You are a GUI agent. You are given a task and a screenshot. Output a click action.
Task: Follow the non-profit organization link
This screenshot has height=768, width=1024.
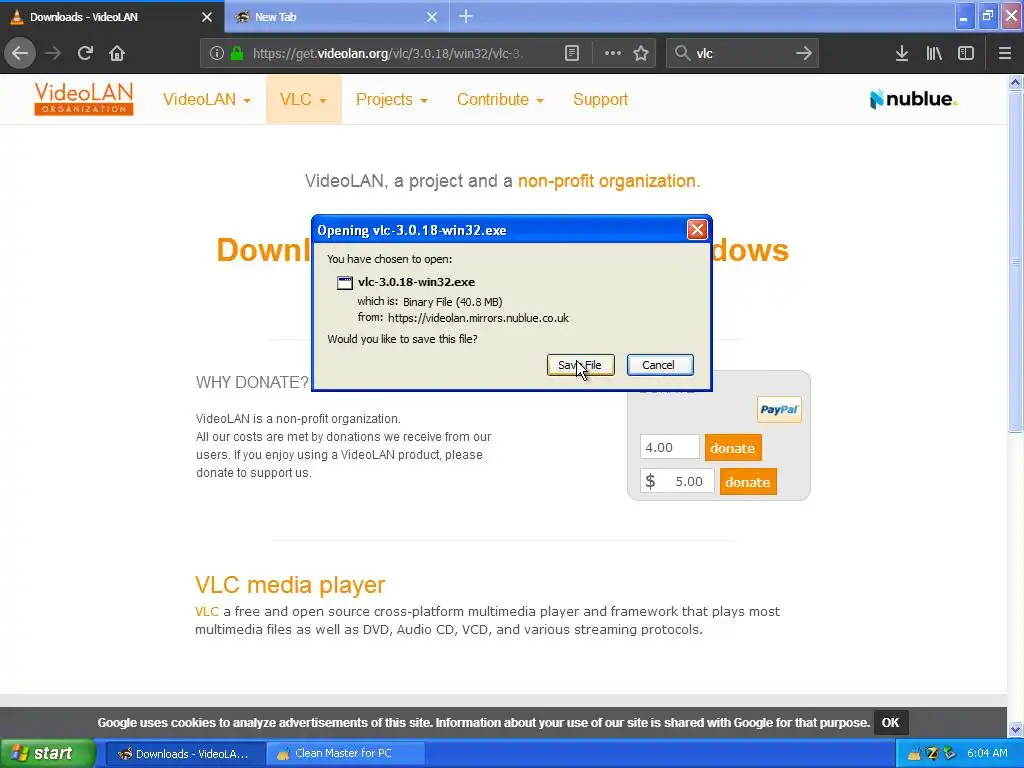point(609,181)
